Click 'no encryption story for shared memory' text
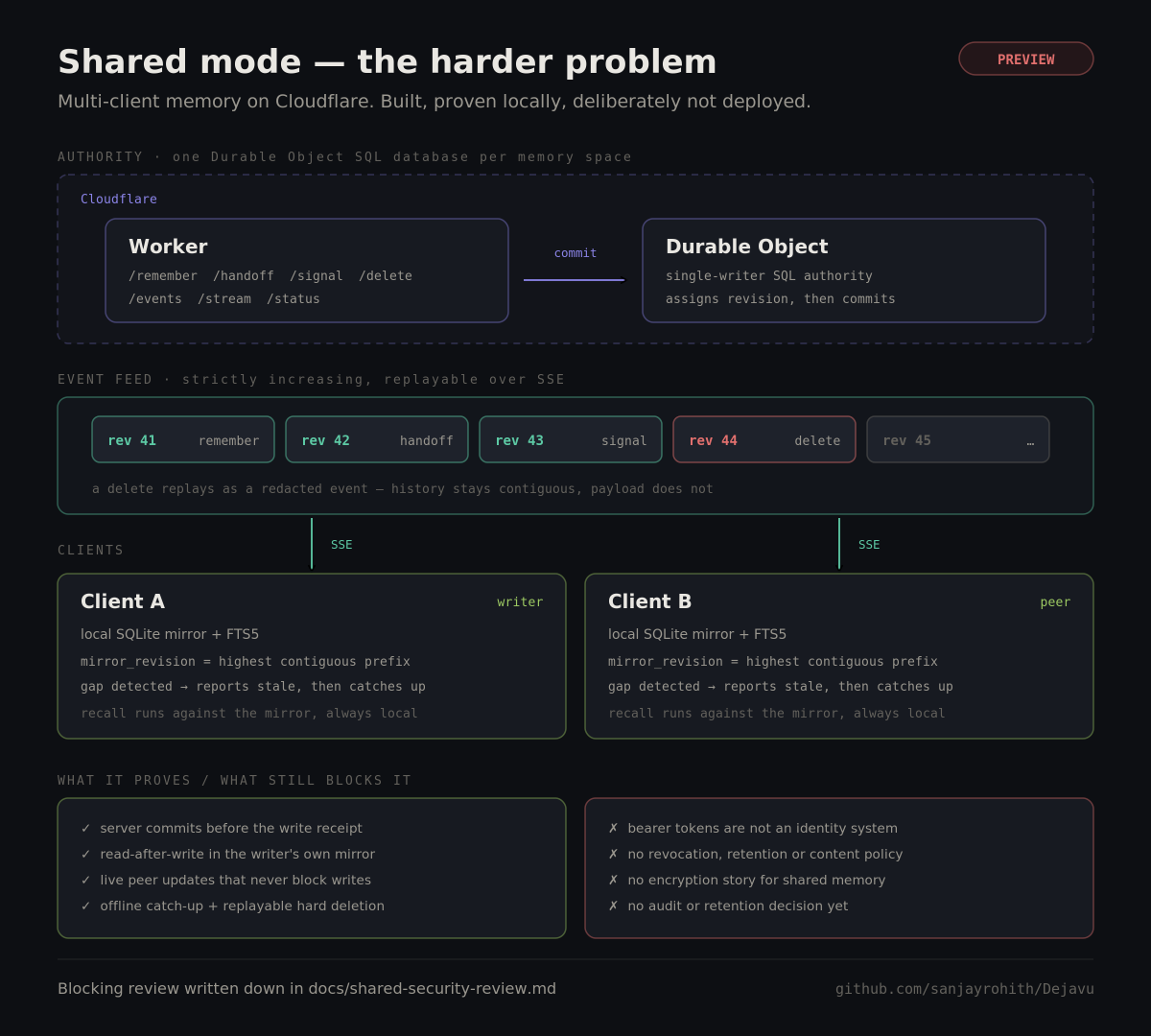Viewport: 1151px width, 1036px height. point(757,880)
